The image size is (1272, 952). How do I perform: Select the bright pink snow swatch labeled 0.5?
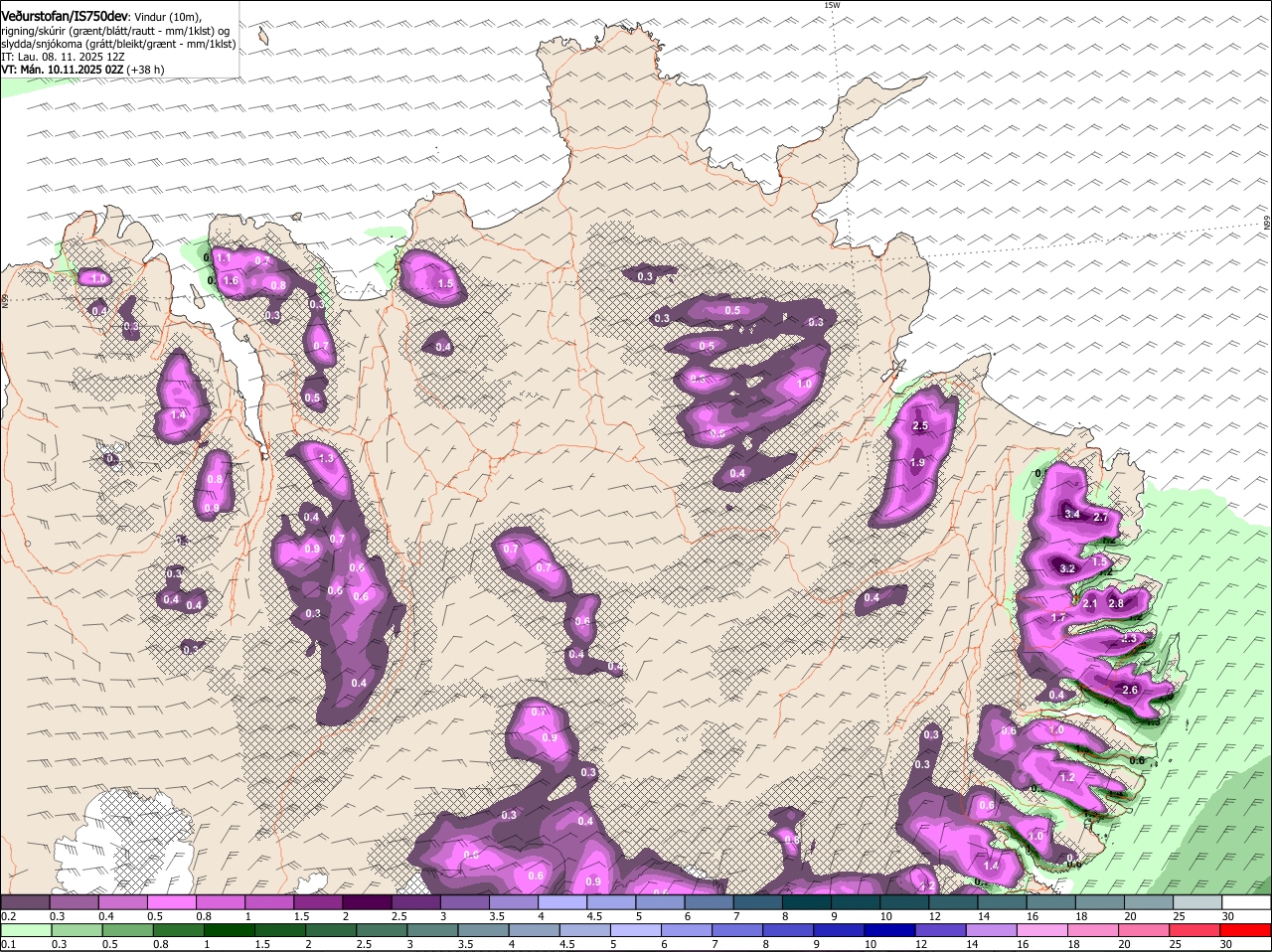(x=171, y=902)
